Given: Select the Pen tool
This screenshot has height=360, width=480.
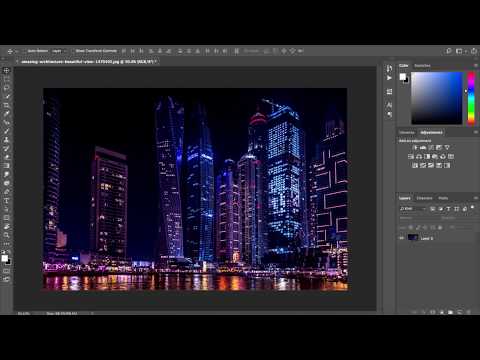Looking at the screenshot, I should (6, 192).
